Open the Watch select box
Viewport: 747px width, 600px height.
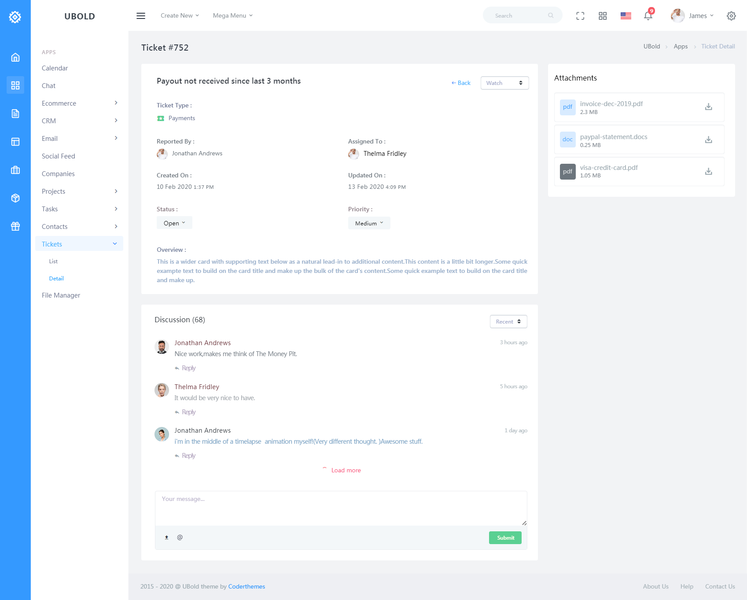(504, 83)
